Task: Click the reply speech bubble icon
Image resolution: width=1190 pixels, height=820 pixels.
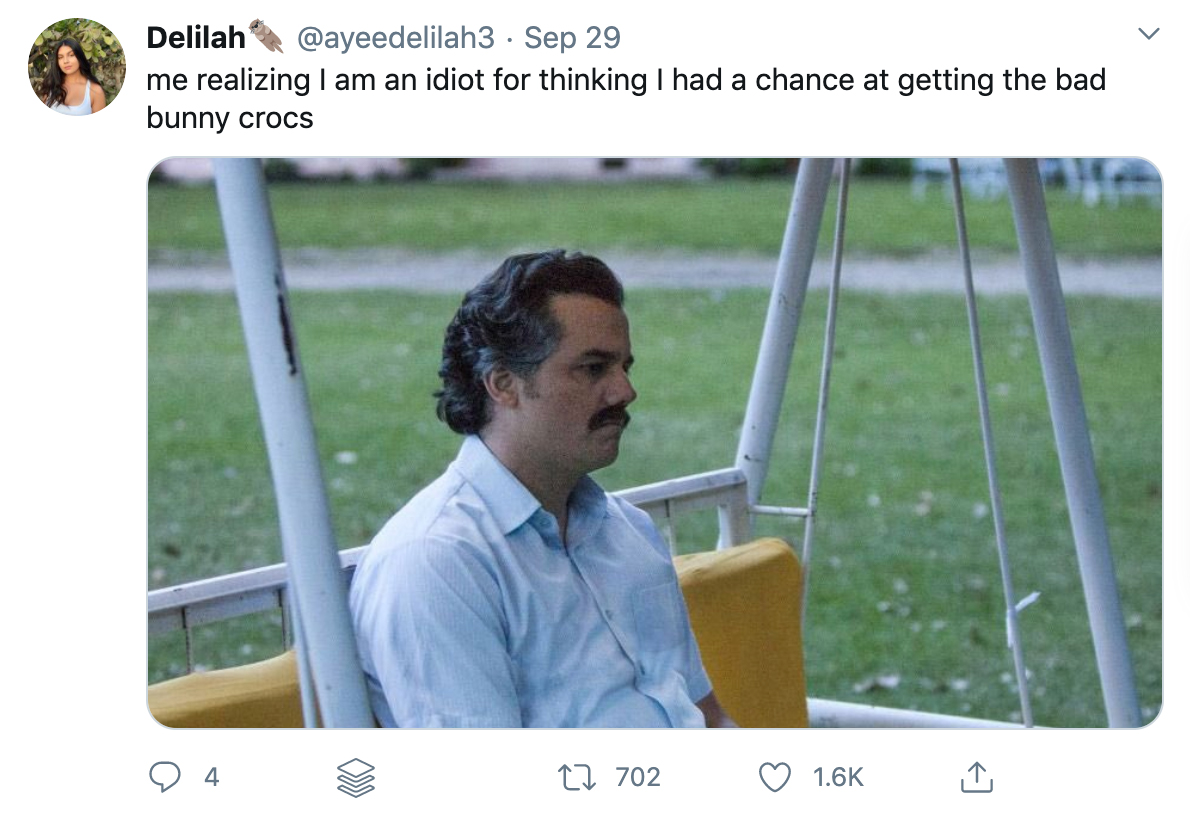Action: tap(165, 777)
